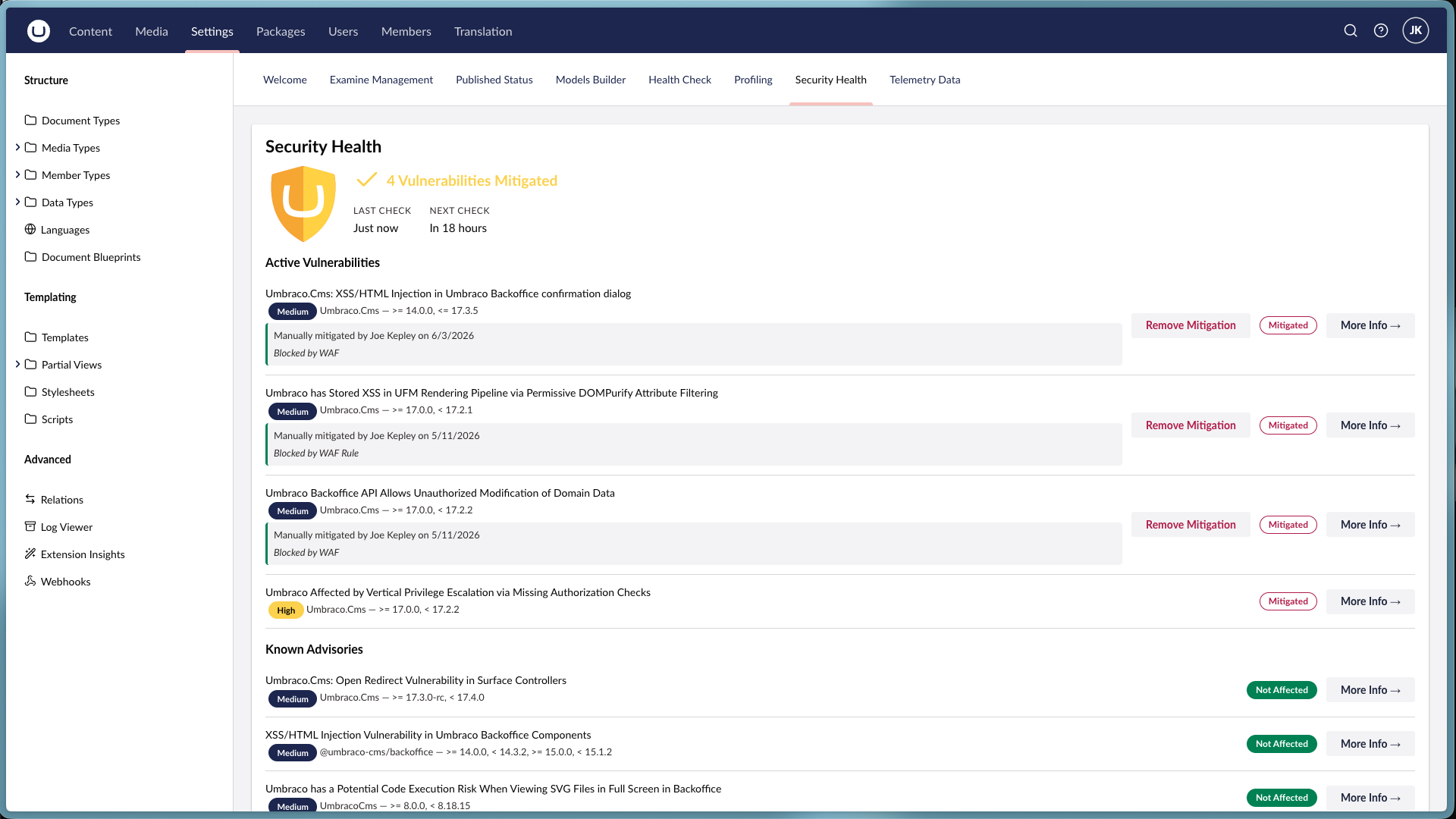Screen dimensions: 1456x819
Task: Select the Security Health tab
Action: pos(831,80)
